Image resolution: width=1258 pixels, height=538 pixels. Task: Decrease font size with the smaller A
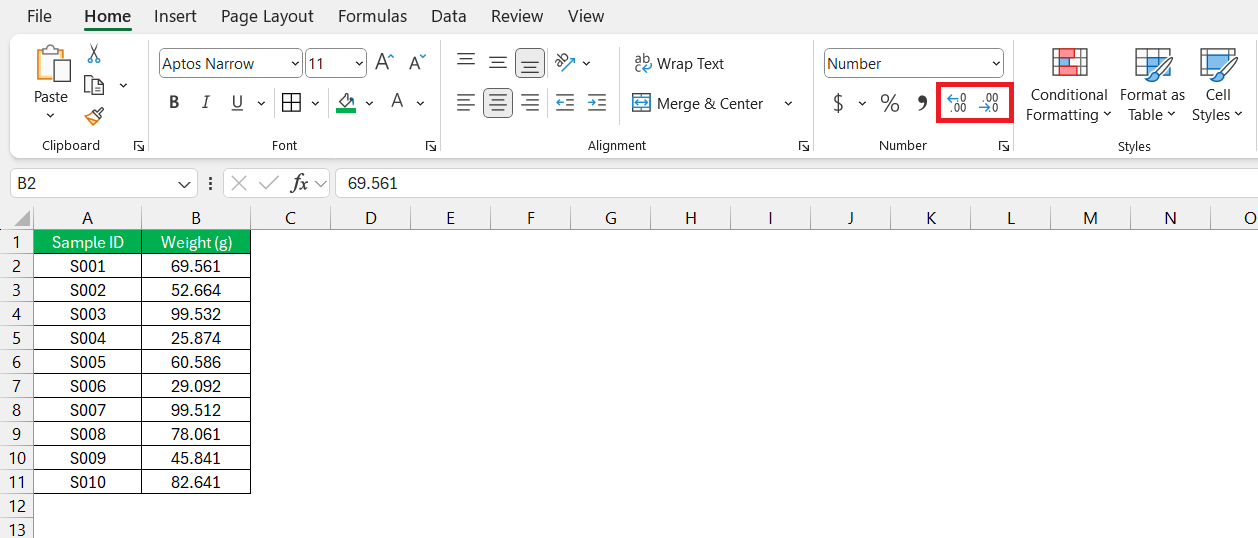[x=418, y=63]
